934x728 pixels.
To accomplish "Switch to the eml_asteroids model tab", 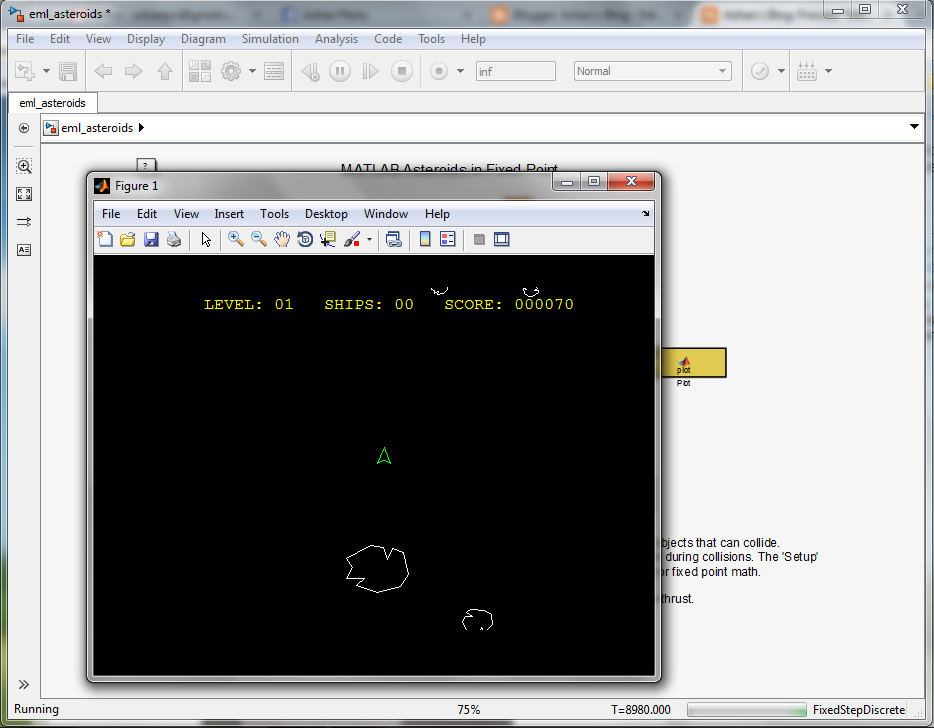I will (52, 103).
